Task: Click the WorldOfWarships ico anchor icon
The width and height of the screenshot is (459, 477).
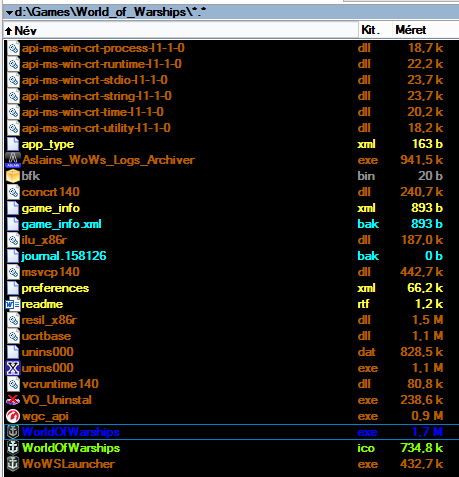Action: [x=13, y=448]
